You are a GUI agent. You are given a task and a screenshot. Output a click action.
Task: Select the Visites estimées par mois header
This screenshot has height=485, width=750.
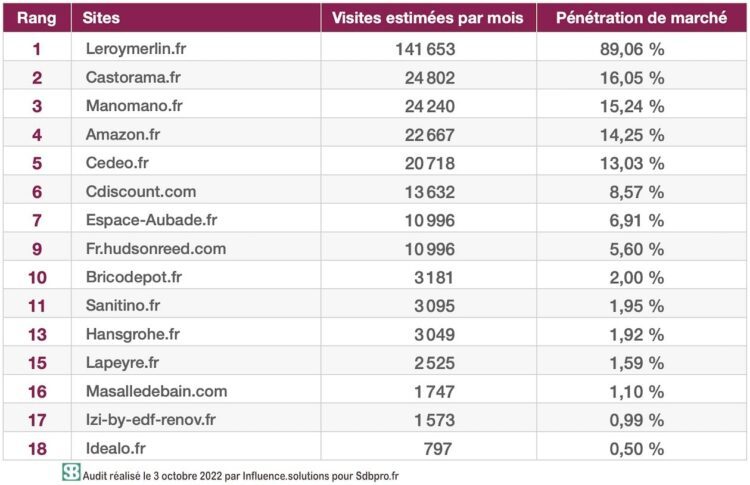point(428,18)
